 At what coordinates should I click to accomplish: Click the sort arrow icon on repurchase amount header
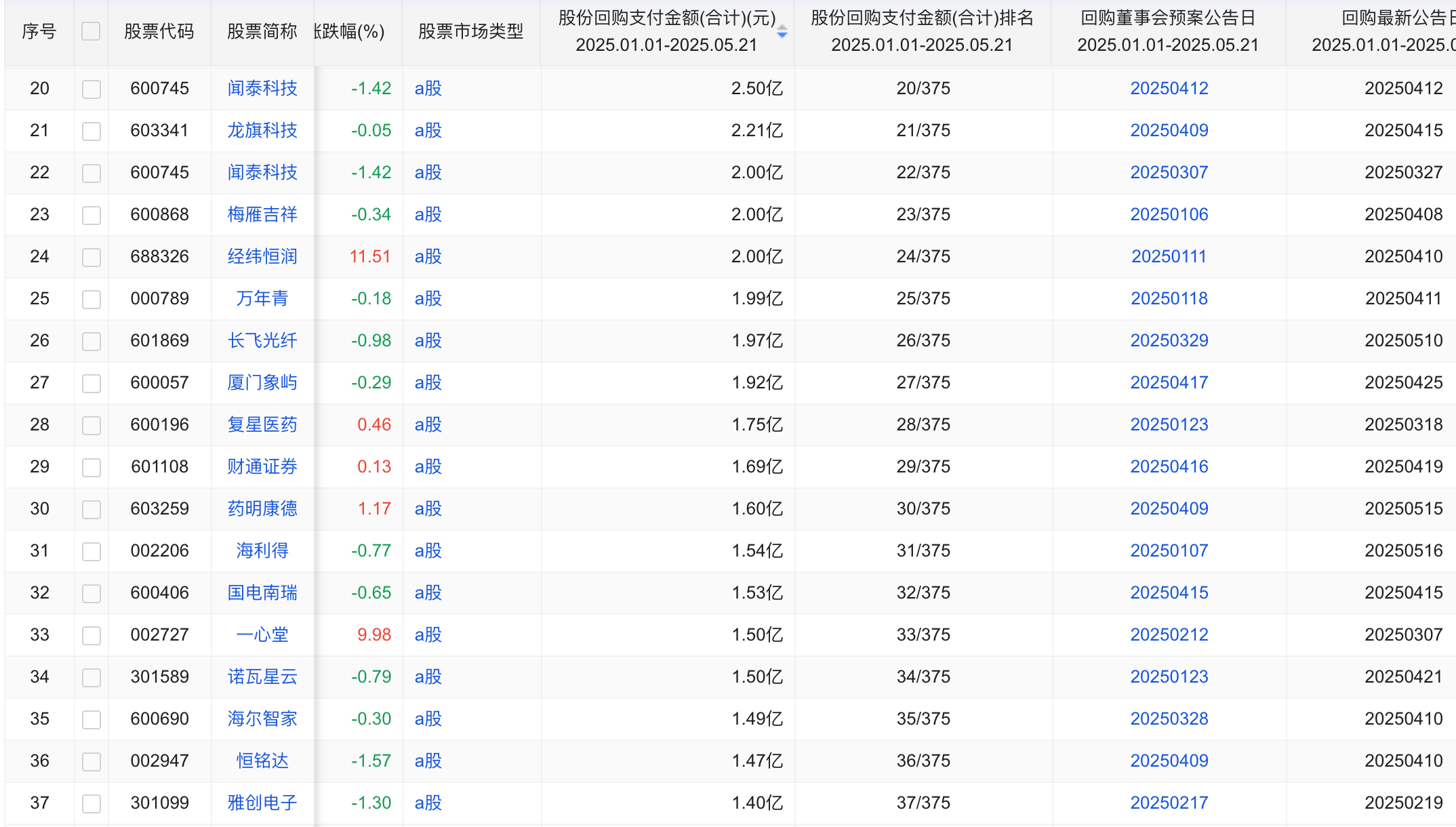pos(782,32)
